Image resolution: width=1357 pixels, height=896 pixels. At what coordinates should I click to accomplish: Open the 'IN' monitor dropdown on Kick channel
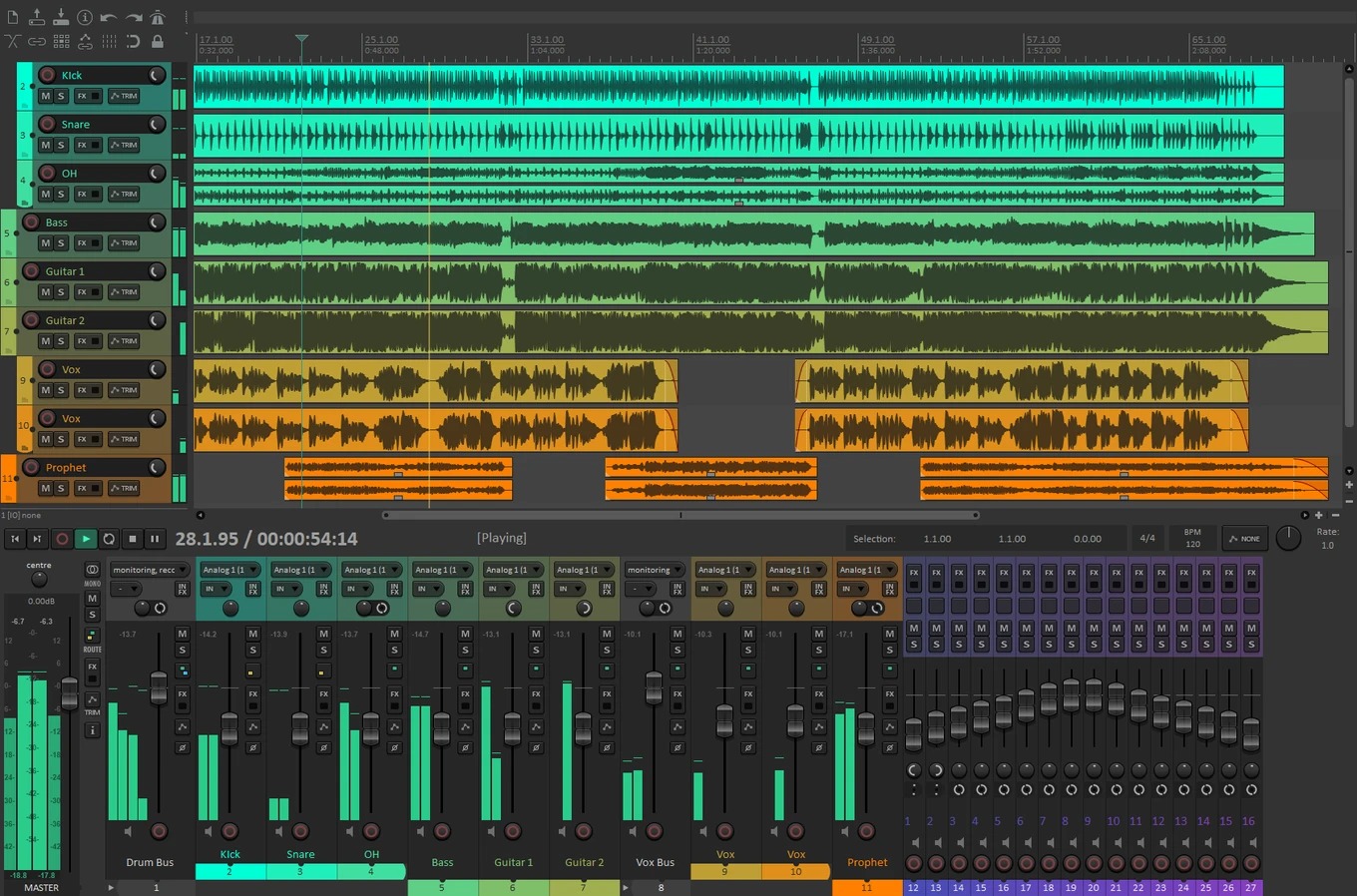click(x=215, y=589)
